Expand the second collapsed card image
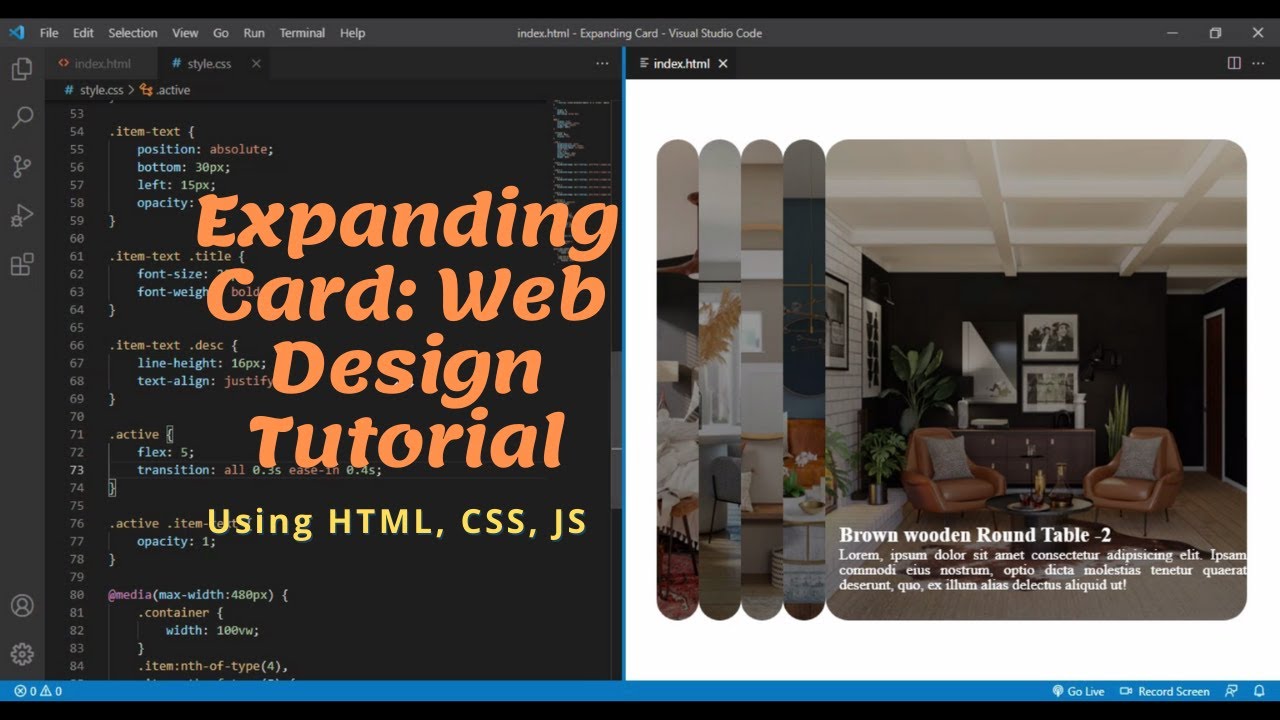Image resolution: width=1280 pixels, height=720 pixels. pyautogui.click(x=719, y=380)
